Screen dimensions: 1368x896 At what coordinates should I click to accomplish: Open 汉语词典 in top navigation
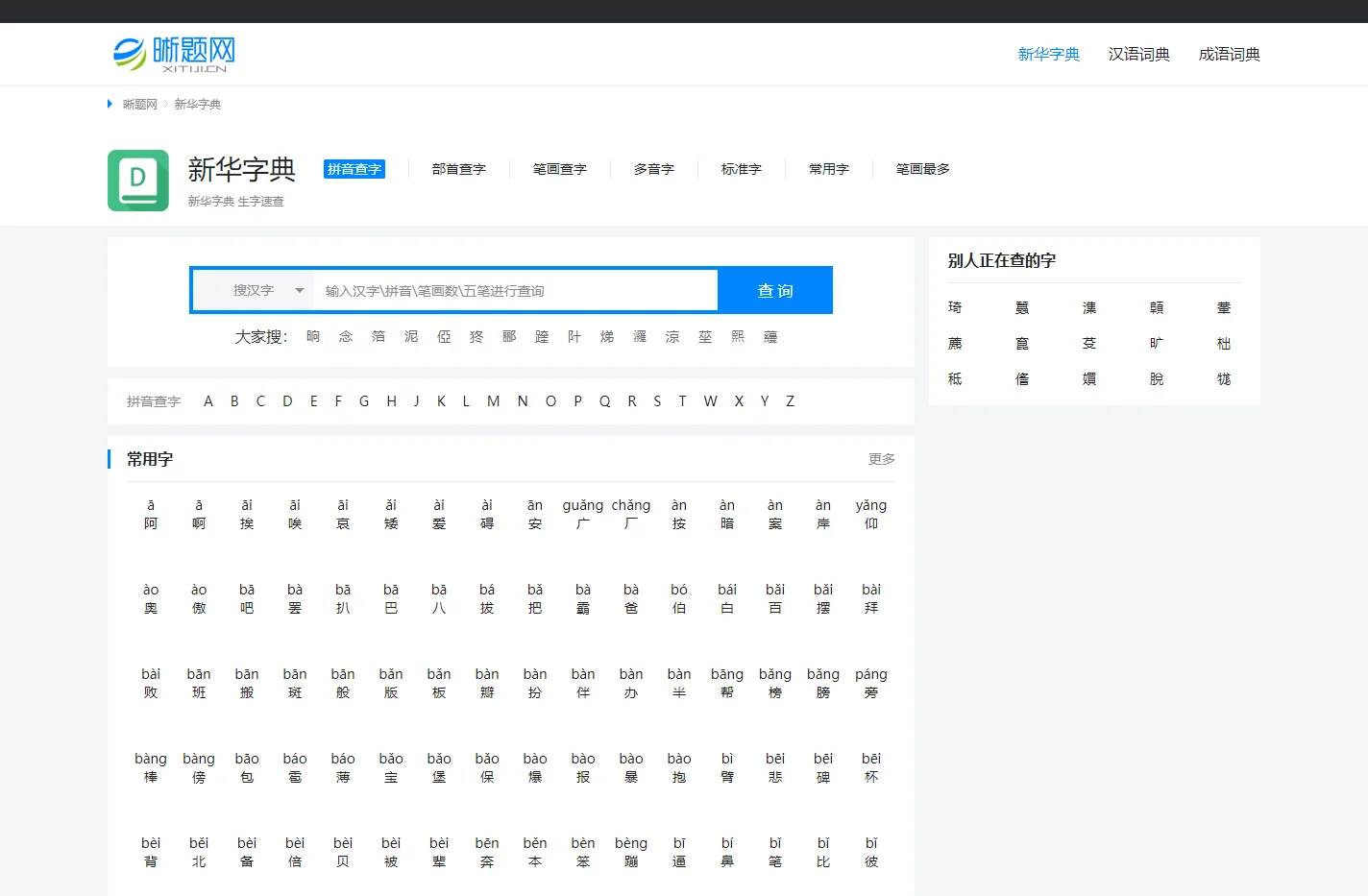click(x=1139, y=54)
